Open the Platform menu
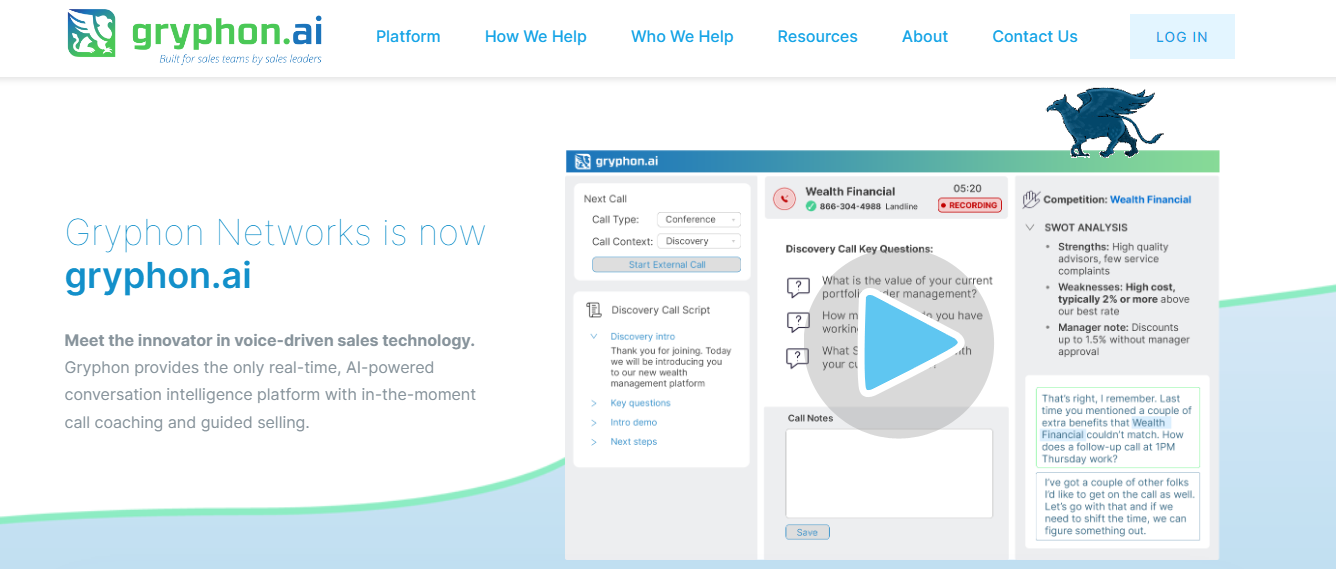1336x569 pixels. tap(408, 37)
